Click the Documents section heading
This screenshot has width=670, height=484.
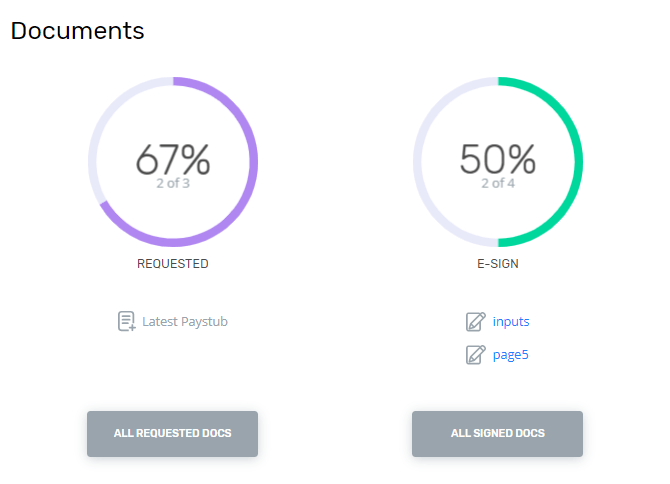[77, 31]
